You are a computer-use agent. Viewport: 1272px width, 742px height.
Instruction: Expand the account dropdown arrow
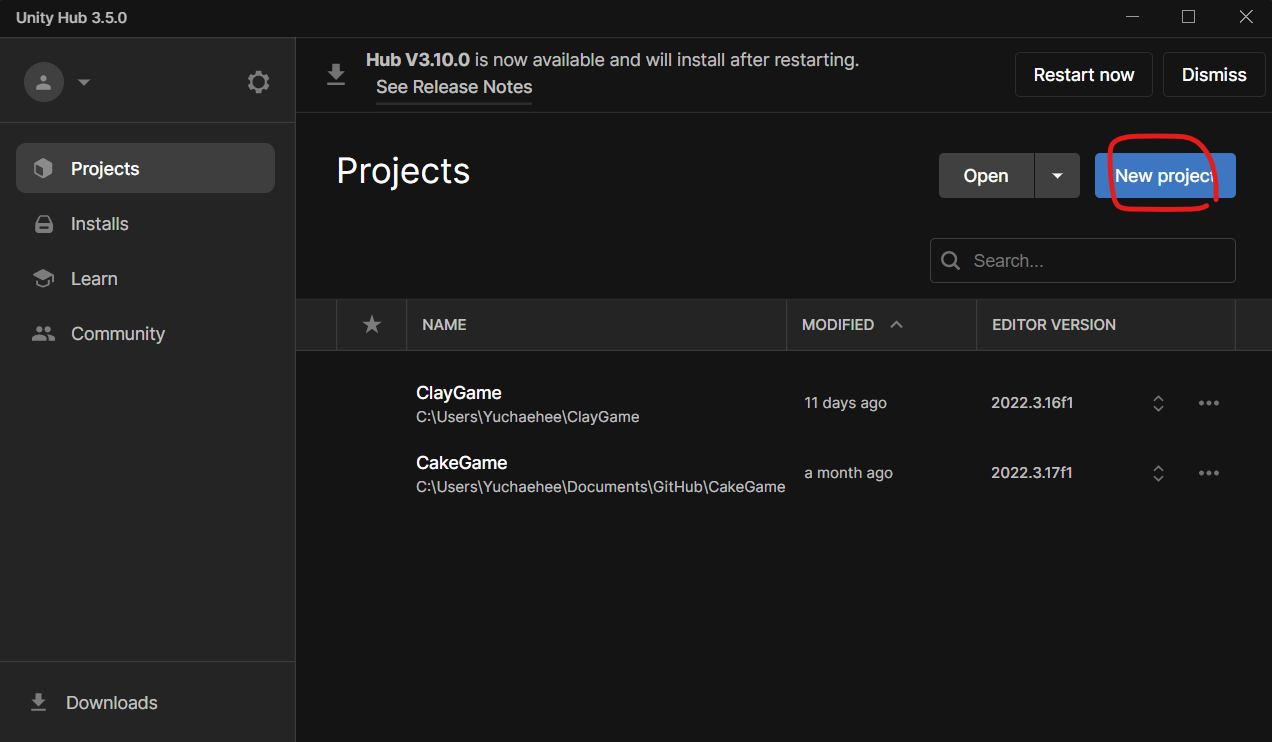84,82
